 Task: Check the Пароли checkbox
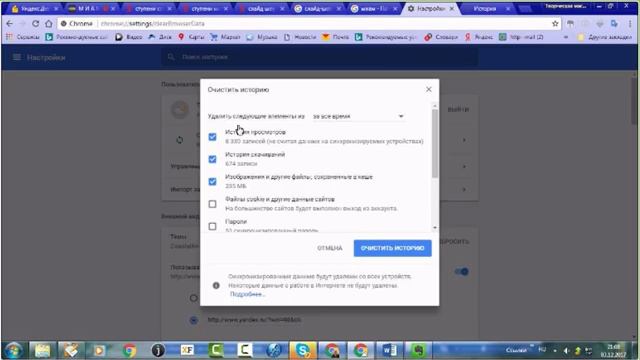(212, 226)
